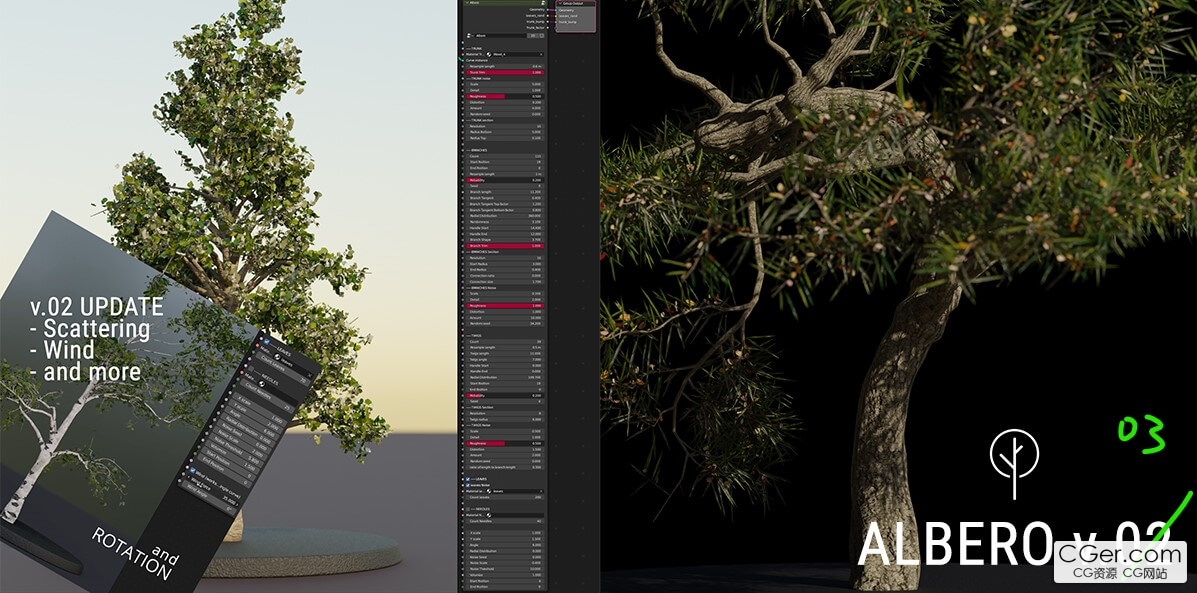
Task: Click the Branch Trim slider
Action: pyautogui.click(x=505, y=246)
